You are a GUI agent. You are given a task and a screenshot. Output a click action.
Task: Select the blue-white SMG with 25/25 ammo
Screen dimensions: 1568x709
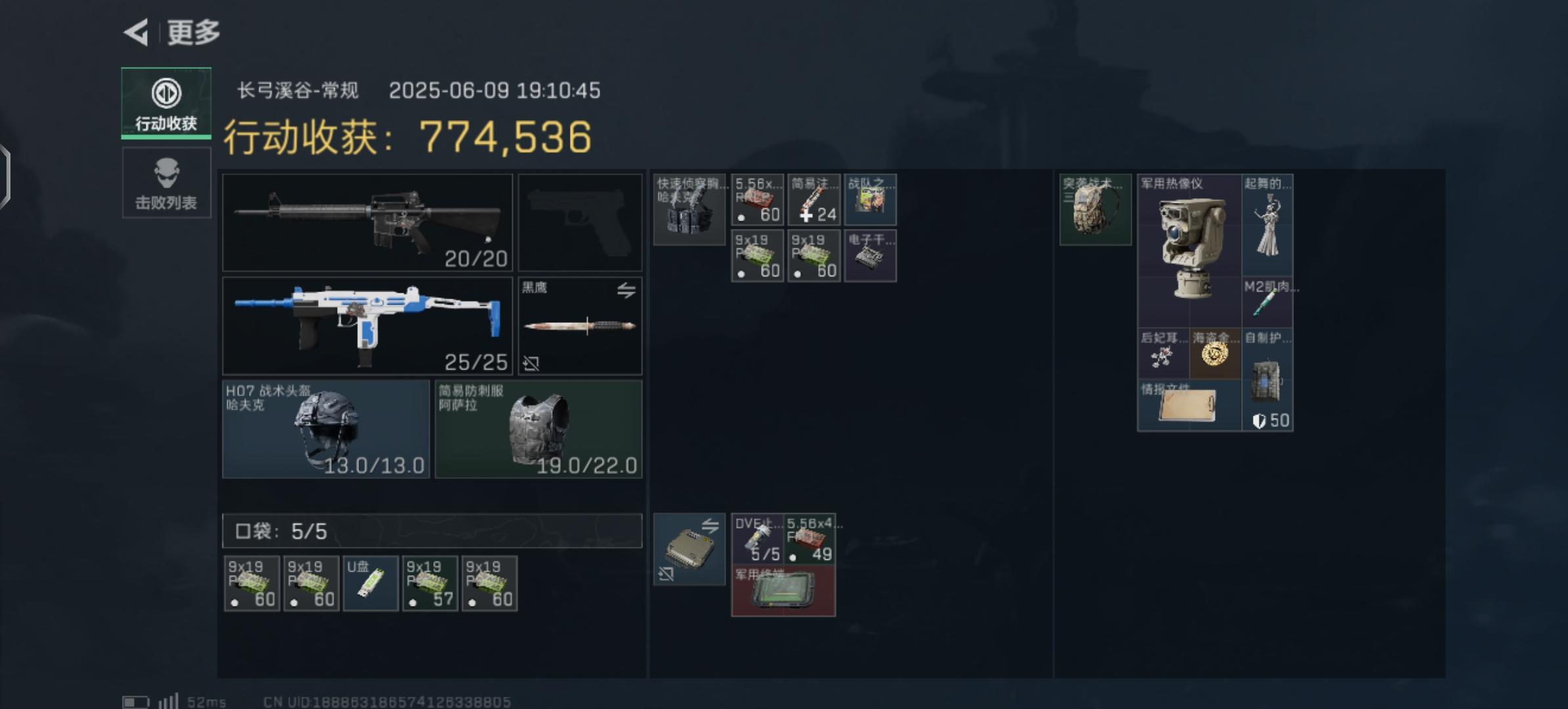(x=367, y=326)
